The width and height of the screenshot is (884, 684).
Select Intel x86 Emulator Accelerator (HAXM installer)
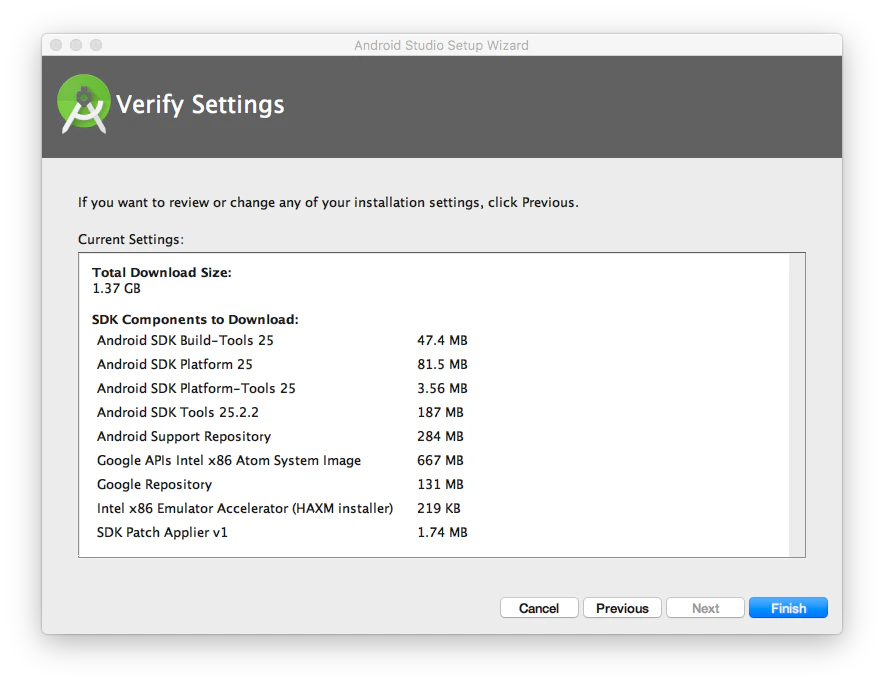(x=245, y=508)
